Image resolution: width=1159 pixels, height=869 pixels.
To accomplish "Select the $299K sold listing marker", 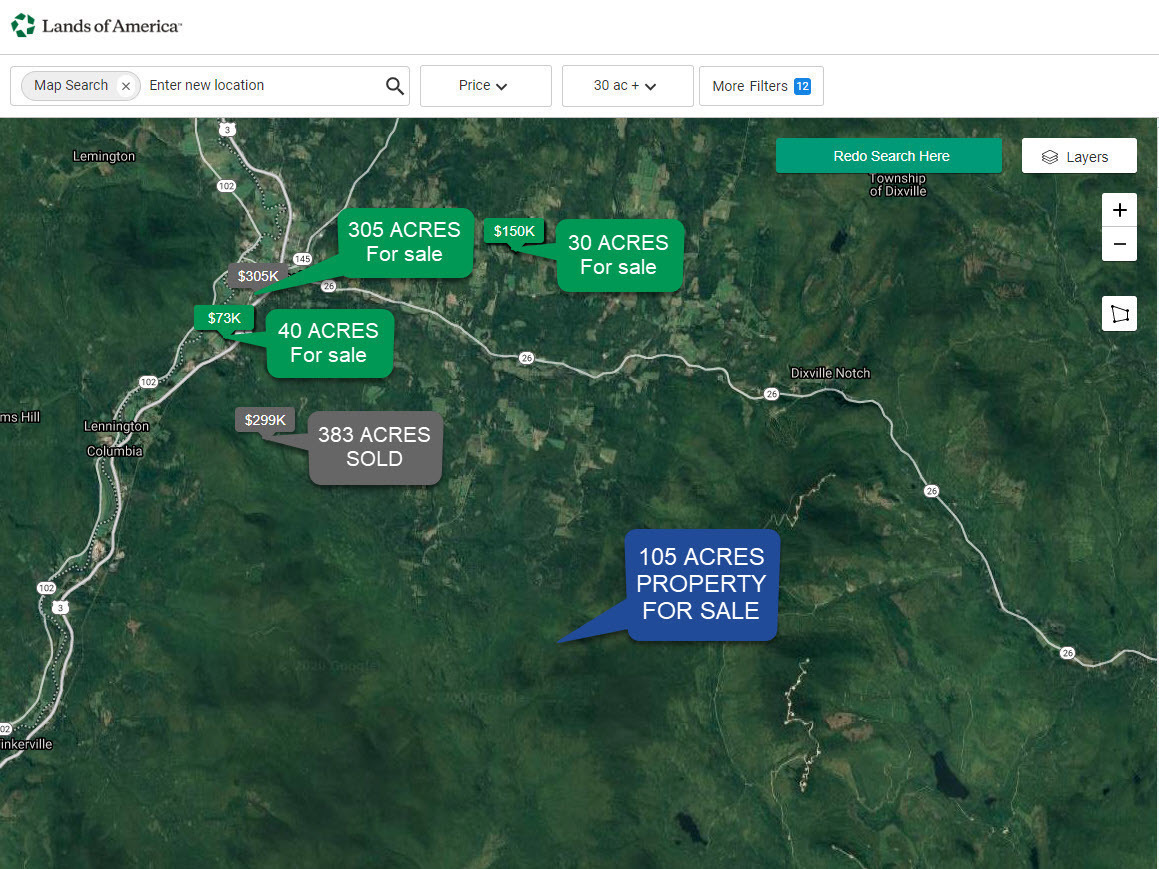I will 265,420.
